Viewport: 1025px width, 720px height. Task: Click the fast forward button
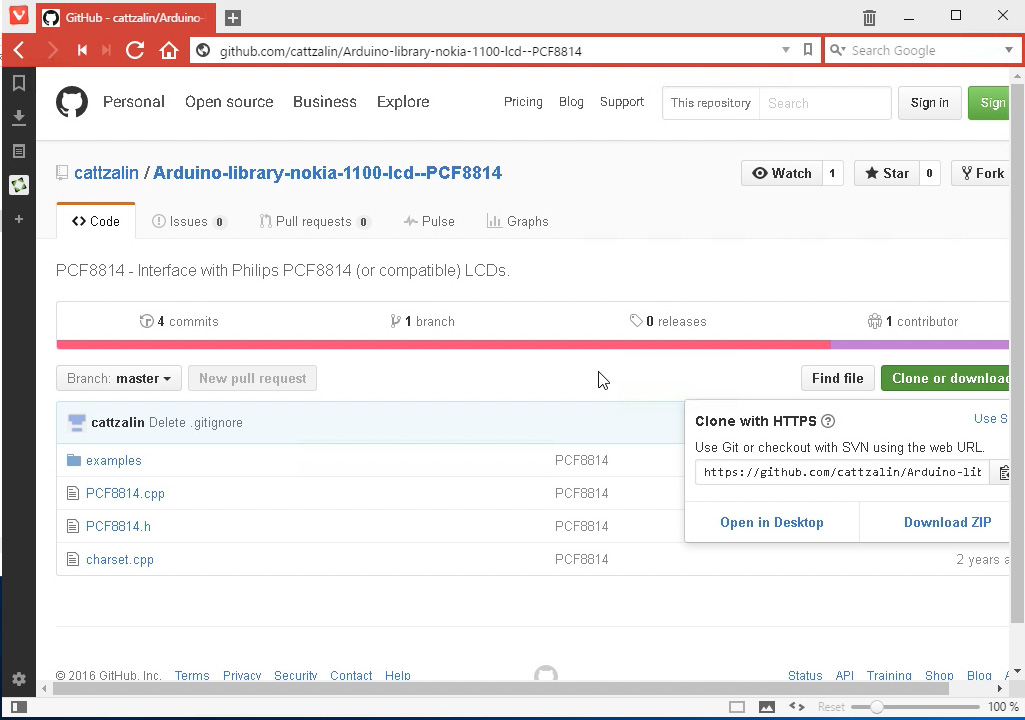pyautogui.click(x=106, y=50)
